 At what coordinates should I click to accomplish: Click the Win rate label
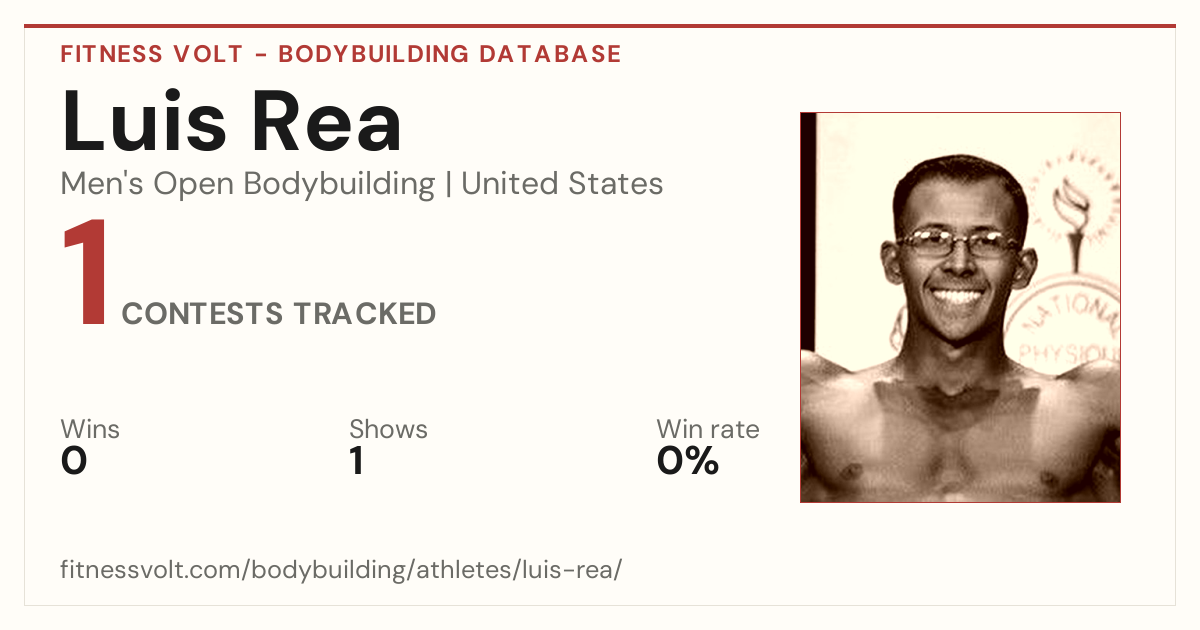tap(708, 430)
